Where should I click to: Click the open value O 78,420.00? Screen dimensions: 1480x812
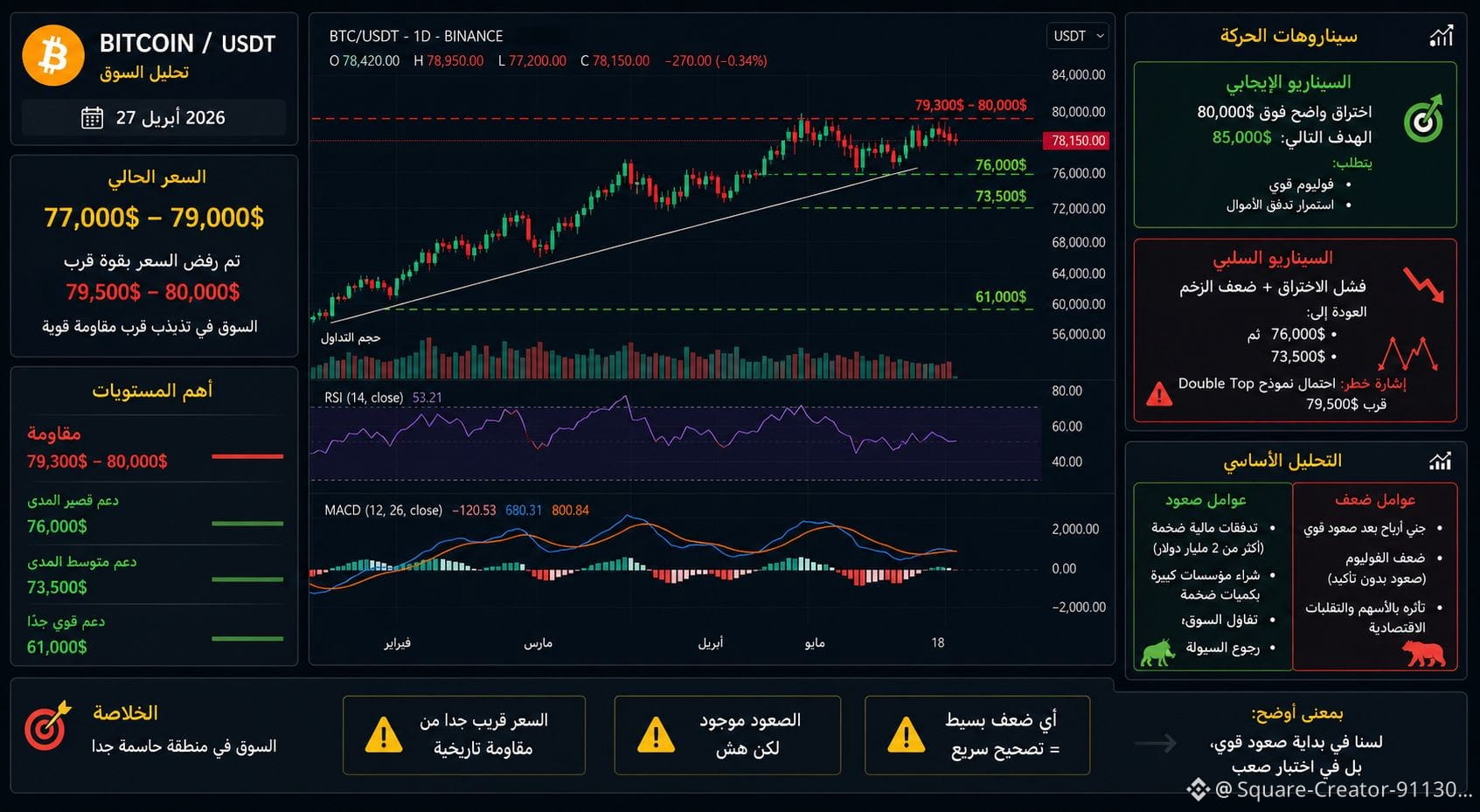tap(364, 61)
